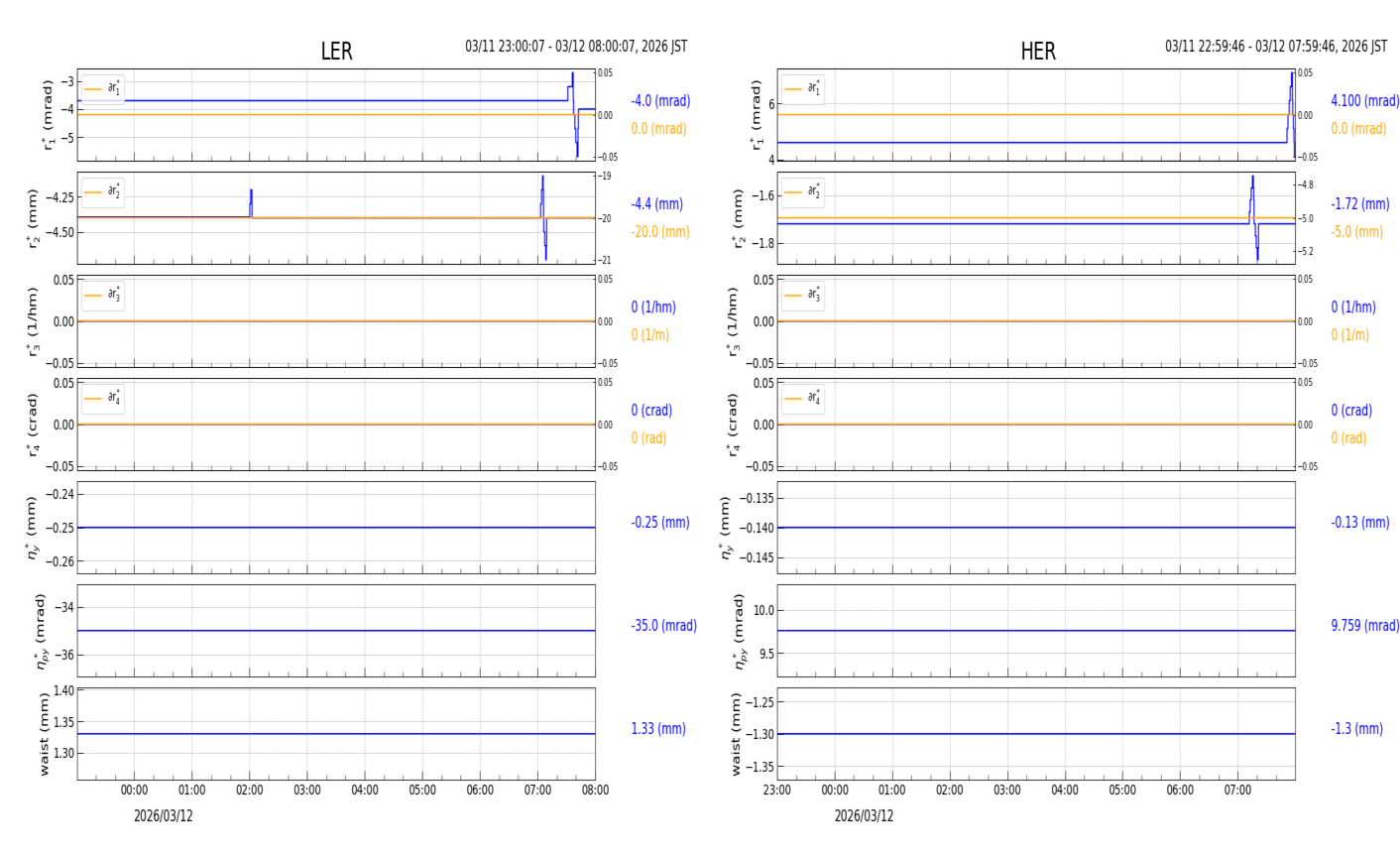1400x857 pixels.
Task: Click the LER r1 plot legend box
Action: click(103, 89)
